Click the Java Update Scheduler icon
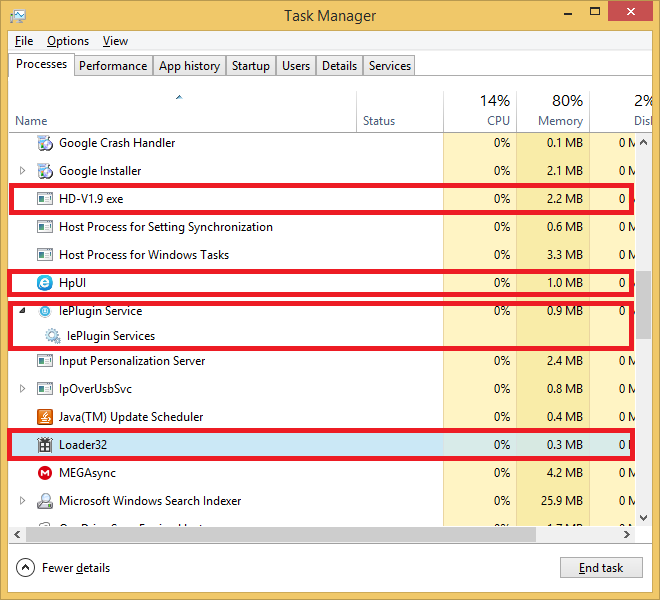 (45, 417)
